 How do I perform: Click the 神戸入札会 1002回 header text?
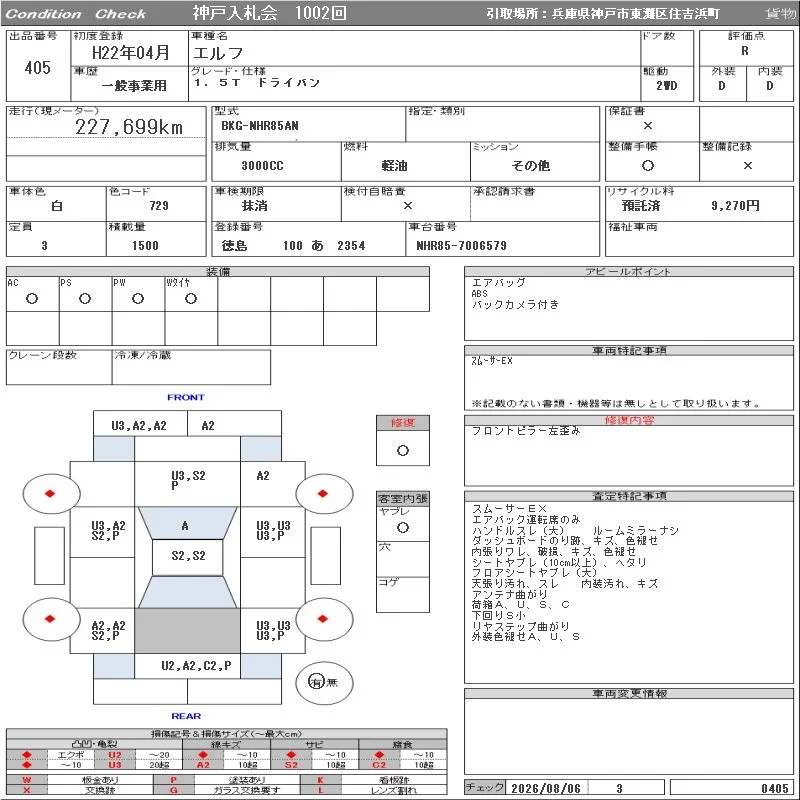tap(270, 13)
